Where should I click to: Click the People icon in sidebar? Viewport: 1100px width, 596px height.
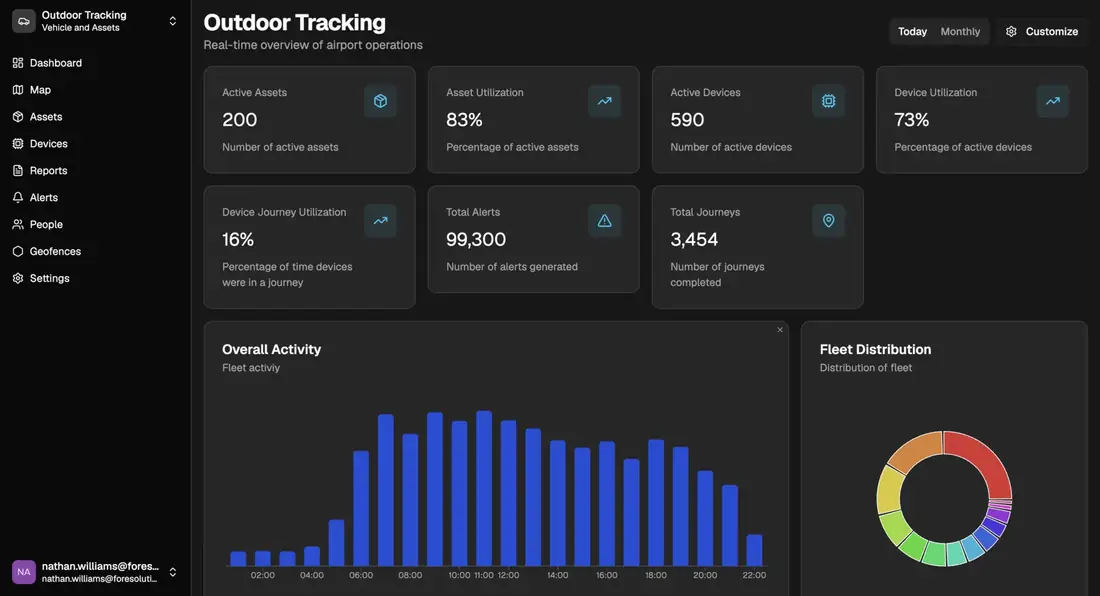click(18, 224)
